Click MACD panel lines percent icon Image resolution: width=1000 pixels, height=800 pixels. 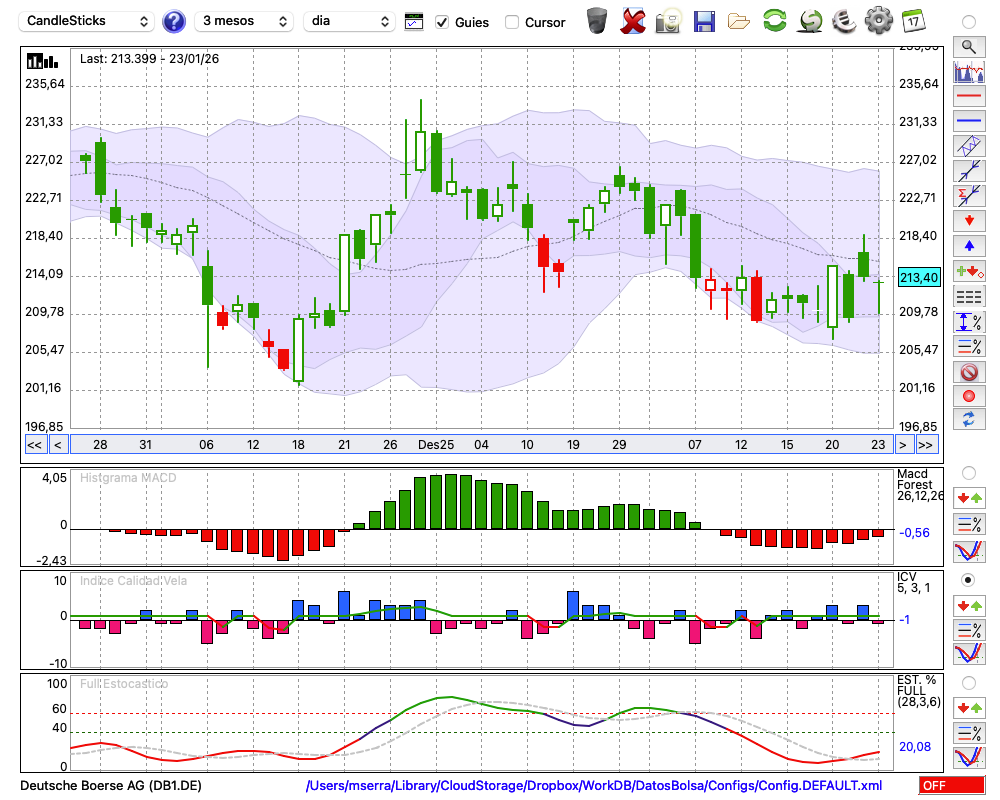click(969, 524)
